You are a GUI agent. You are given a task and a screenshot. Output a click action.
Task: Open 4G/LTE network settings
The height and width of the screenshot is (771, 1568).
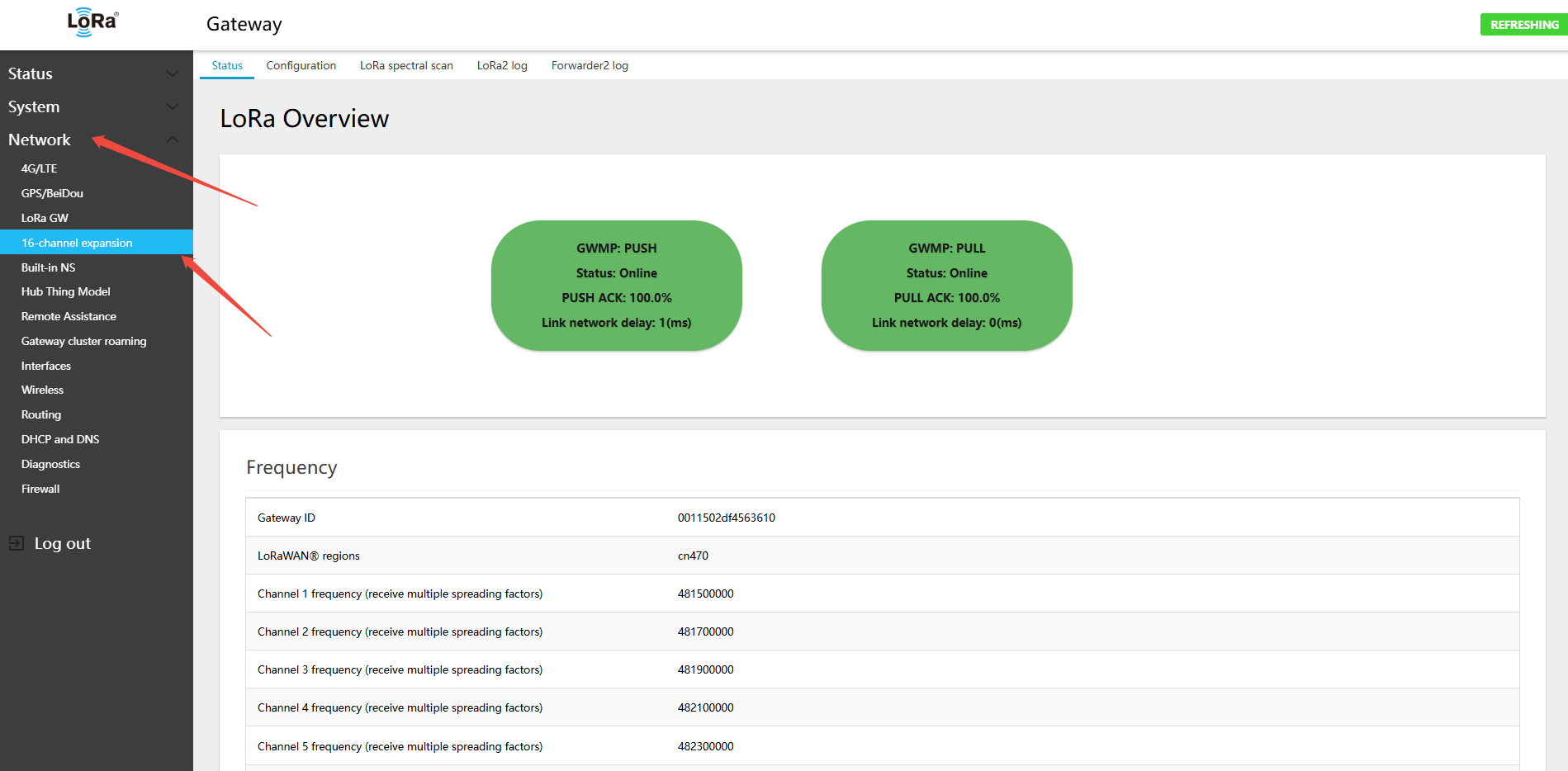pos(39,168)
